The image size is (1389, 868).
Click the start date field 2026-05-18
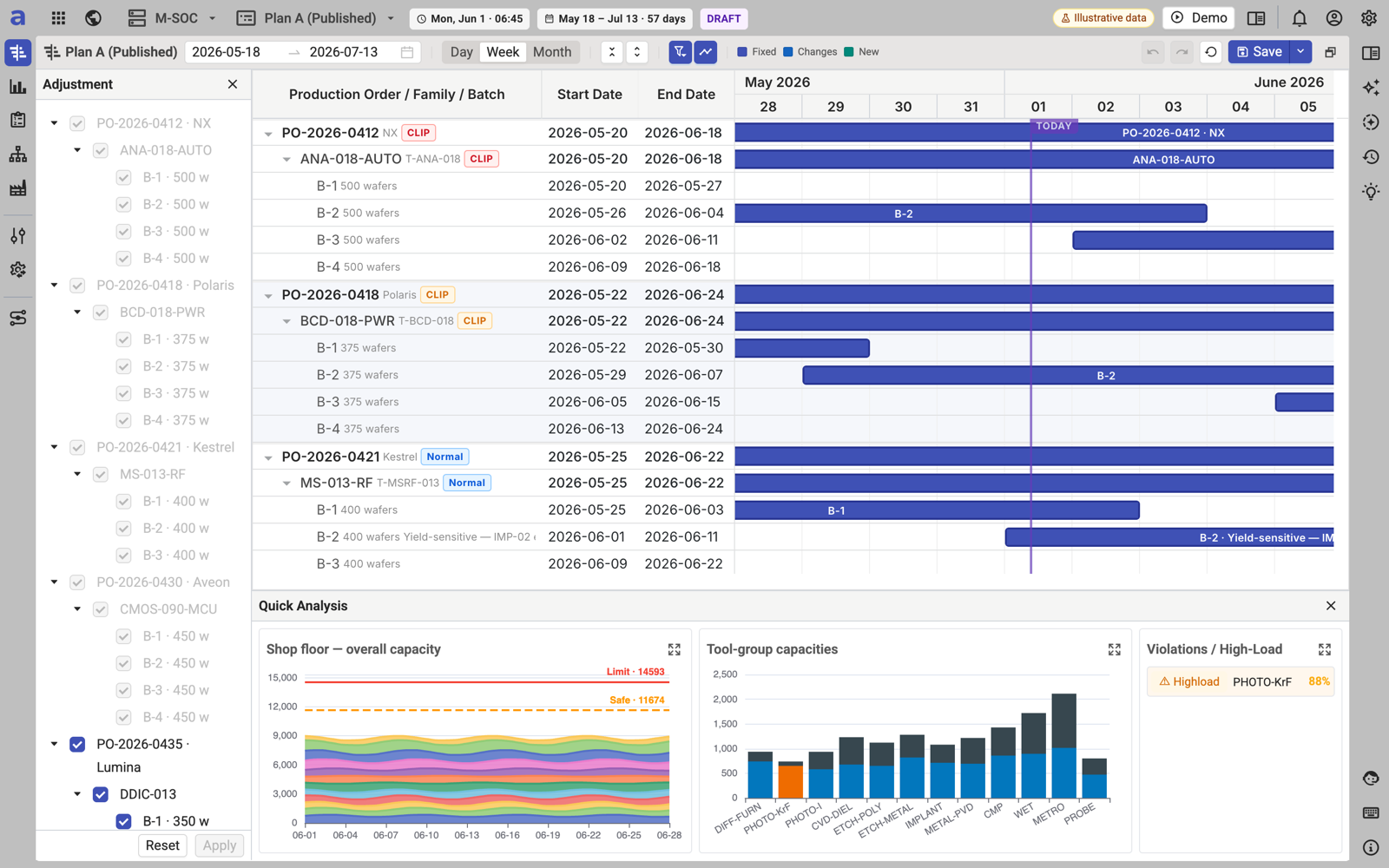[x=227, y=52]
